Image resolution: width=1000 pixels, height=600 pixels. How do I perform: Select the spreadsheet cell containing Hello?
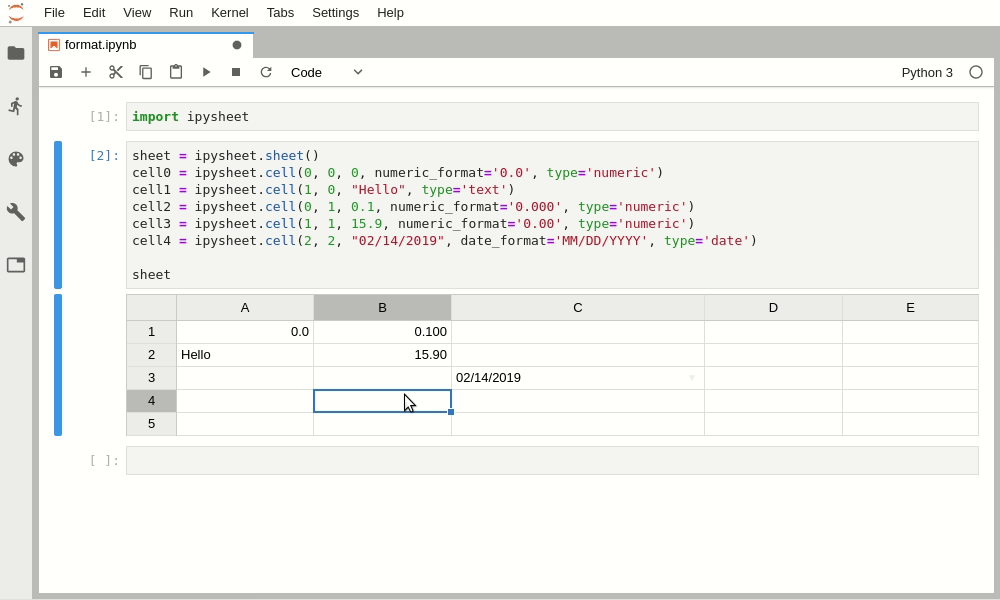tap(245, 355)
